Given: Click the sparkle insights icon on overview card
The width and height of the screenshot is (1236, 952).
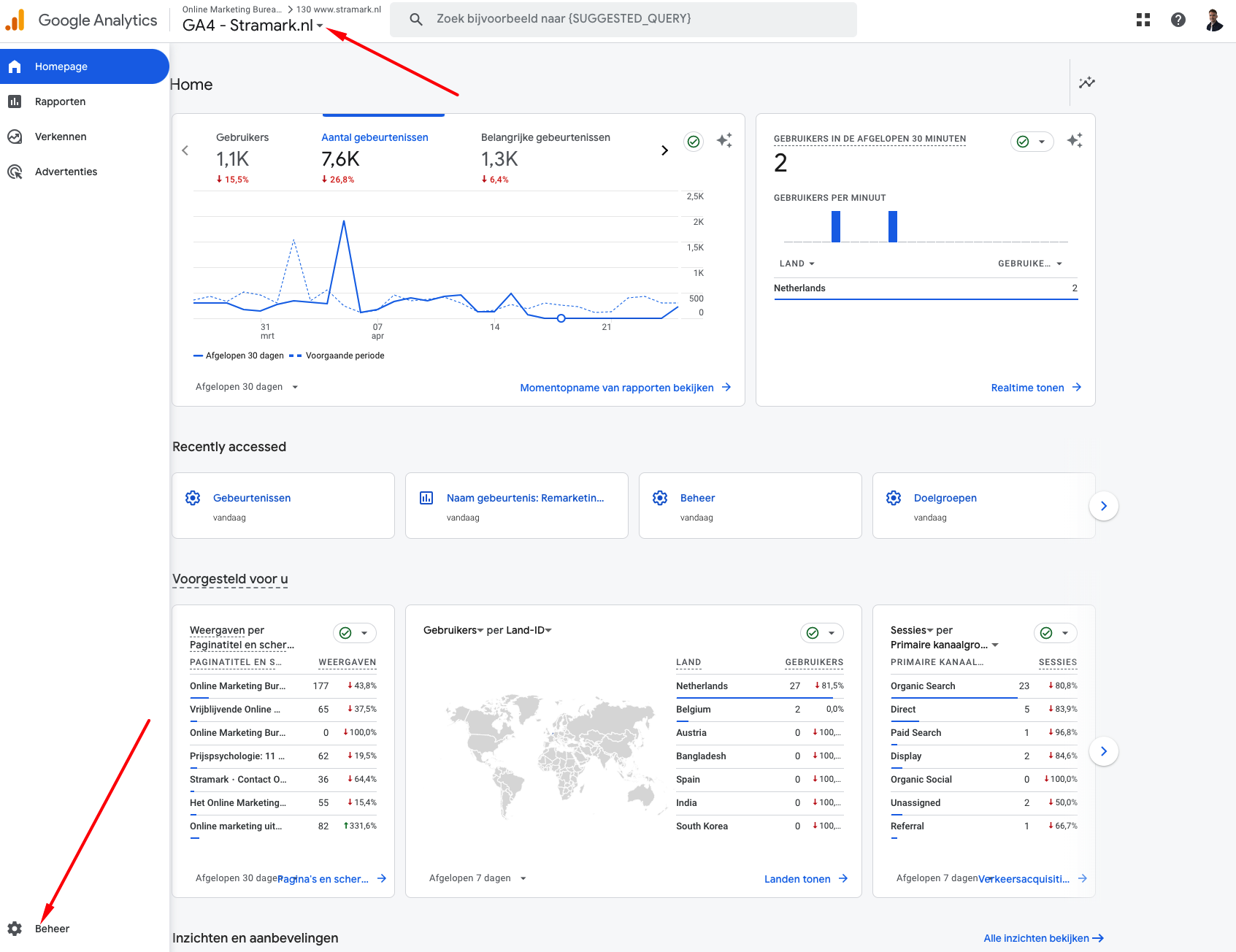Looking at the screenshot, I should pyautogui.click(x=723, y=141).
